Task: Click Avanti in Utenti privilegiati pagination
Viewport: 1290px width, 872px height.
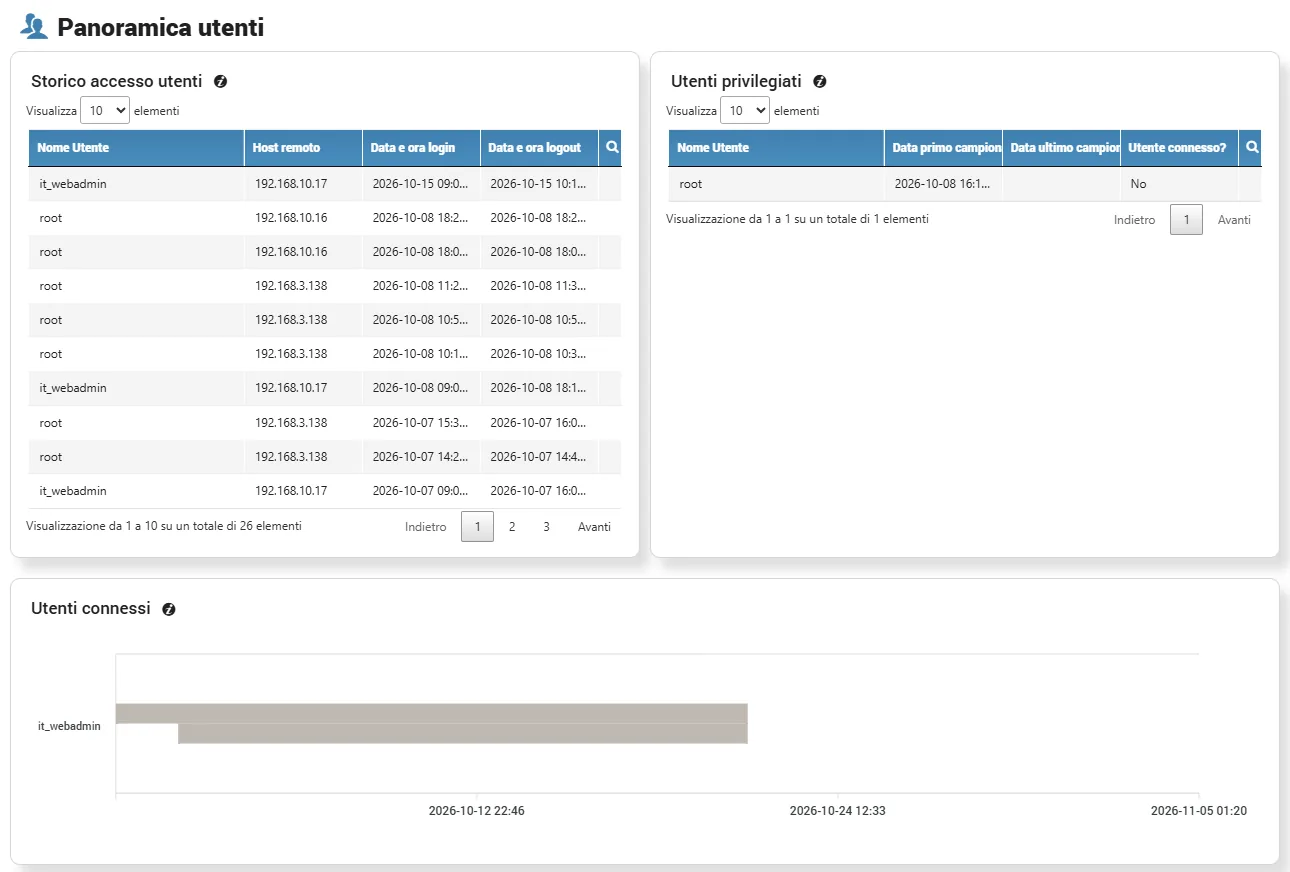Action: 1234,219
